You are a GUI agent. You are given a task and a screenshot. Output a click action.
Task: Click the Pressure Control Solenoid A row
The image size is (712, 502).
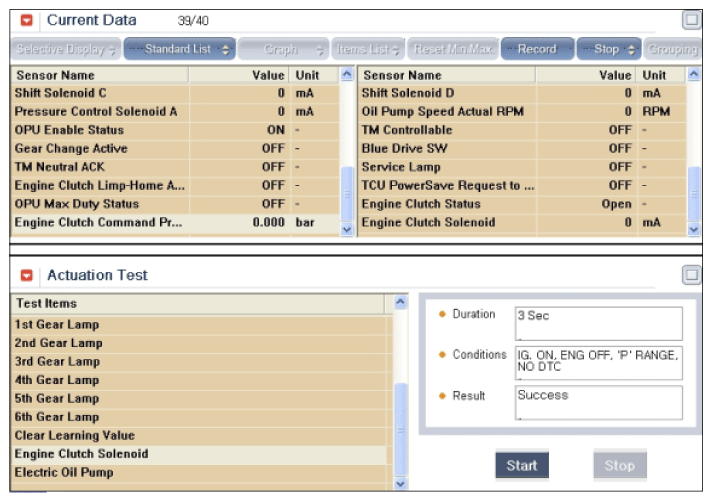[x=175, y=112]
